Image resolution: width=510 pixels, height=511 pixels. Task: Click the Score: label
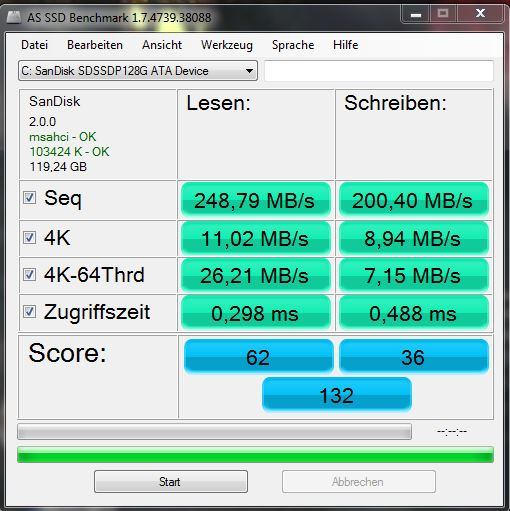tap(67, 353)
